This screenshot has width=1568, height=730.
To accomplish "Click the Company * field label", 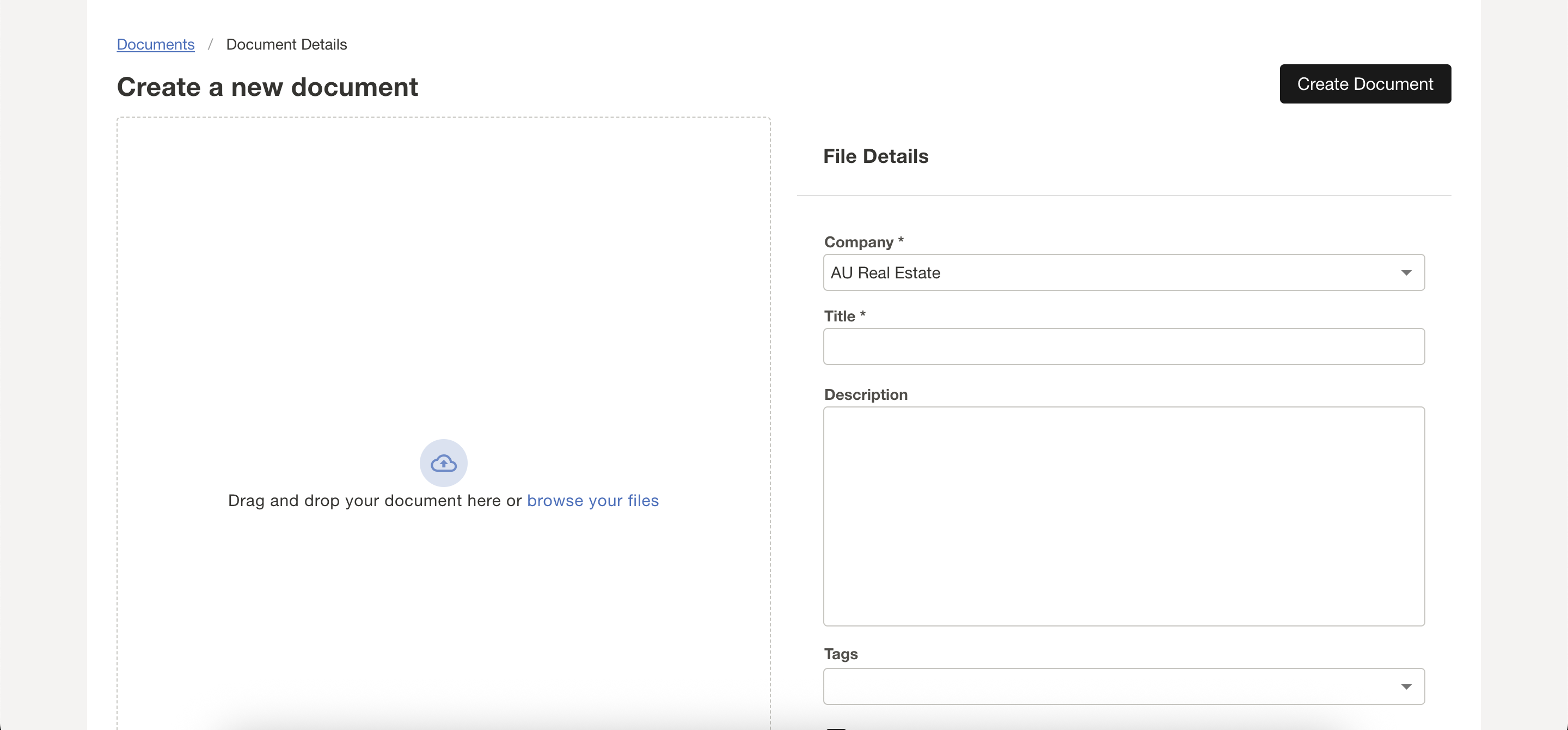I will point(863,242).
